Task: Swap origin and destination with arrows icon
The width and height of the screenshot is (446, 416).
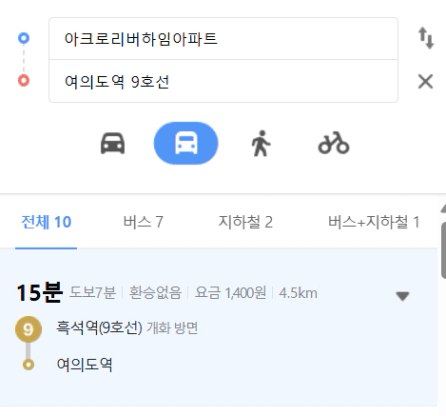Action: (x=426, y=38)
